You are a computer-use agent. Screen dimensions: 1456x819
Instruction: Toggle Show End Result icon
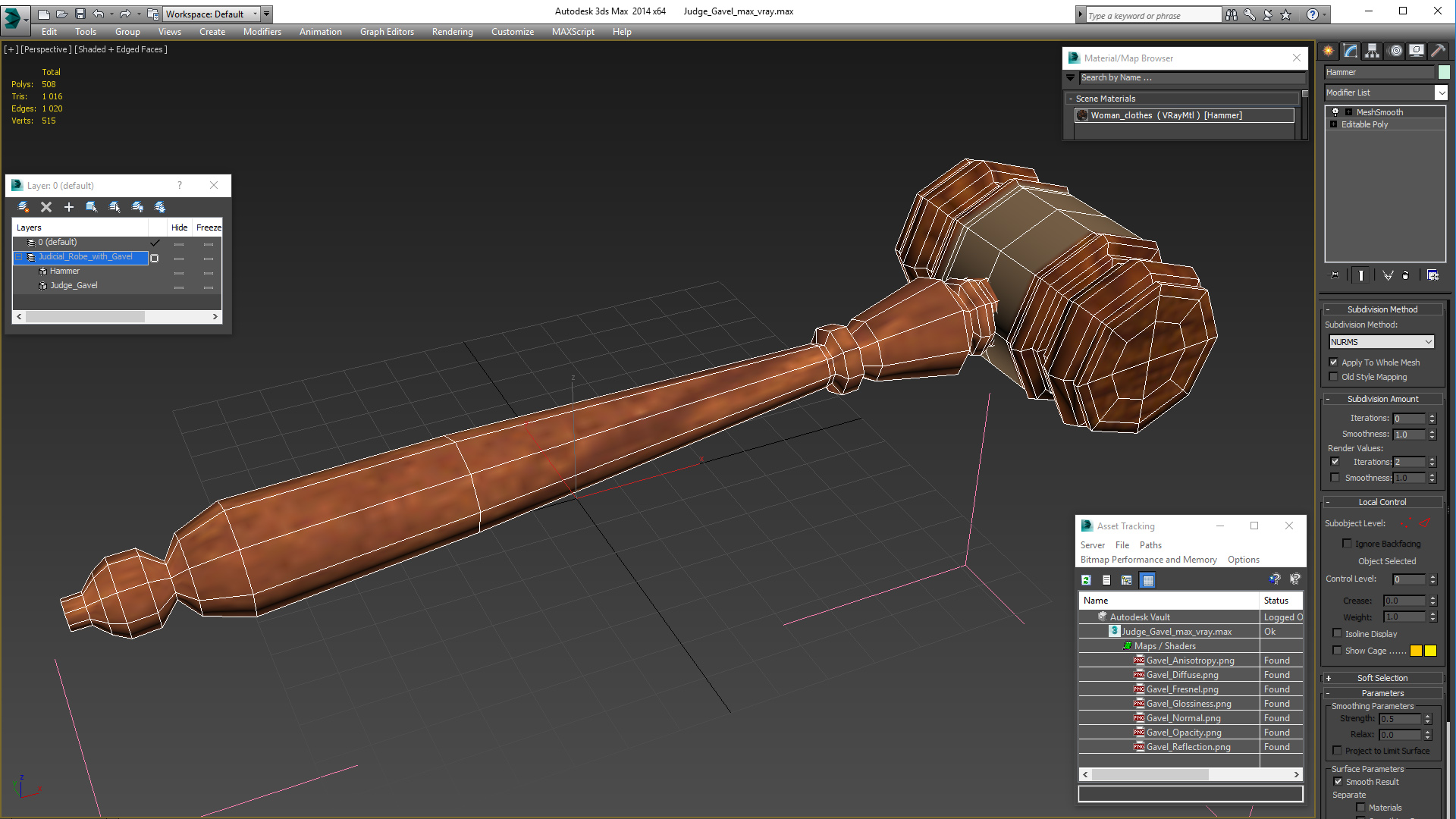click(1361, 275)
